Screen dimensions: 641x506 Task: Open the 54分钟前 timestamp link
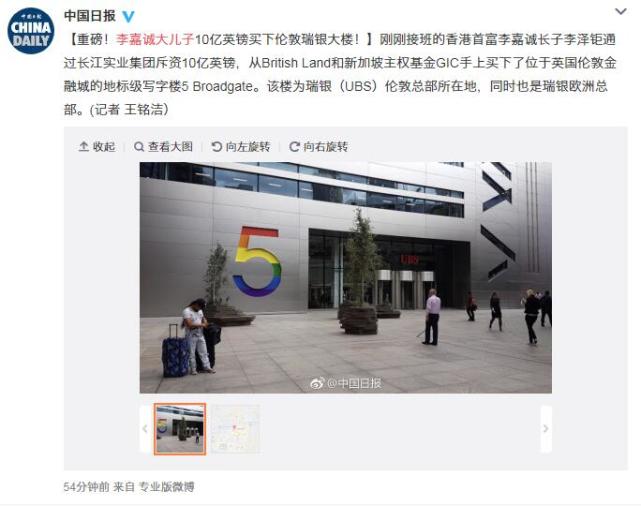coord(86,487)
